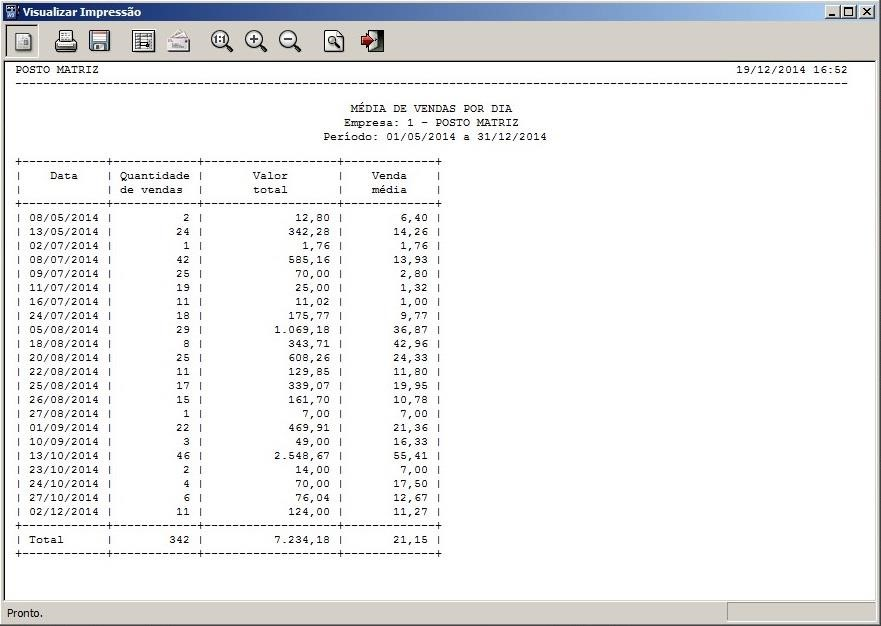Image resolution: width=881 pixels, height=626 pixels.
Task: Click the value '585,16' for 08/07/2014
Action: [308, 260]
